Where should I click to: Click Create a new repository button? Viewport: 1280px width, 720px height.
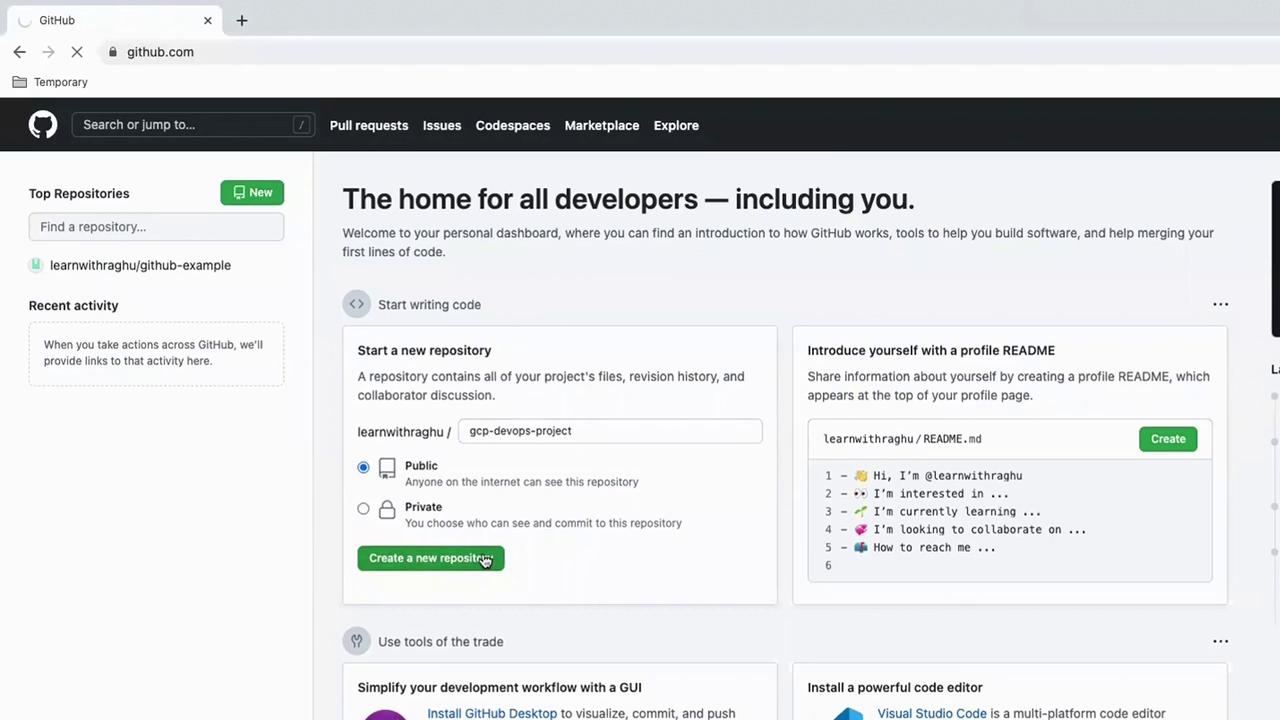coord(431,558)
